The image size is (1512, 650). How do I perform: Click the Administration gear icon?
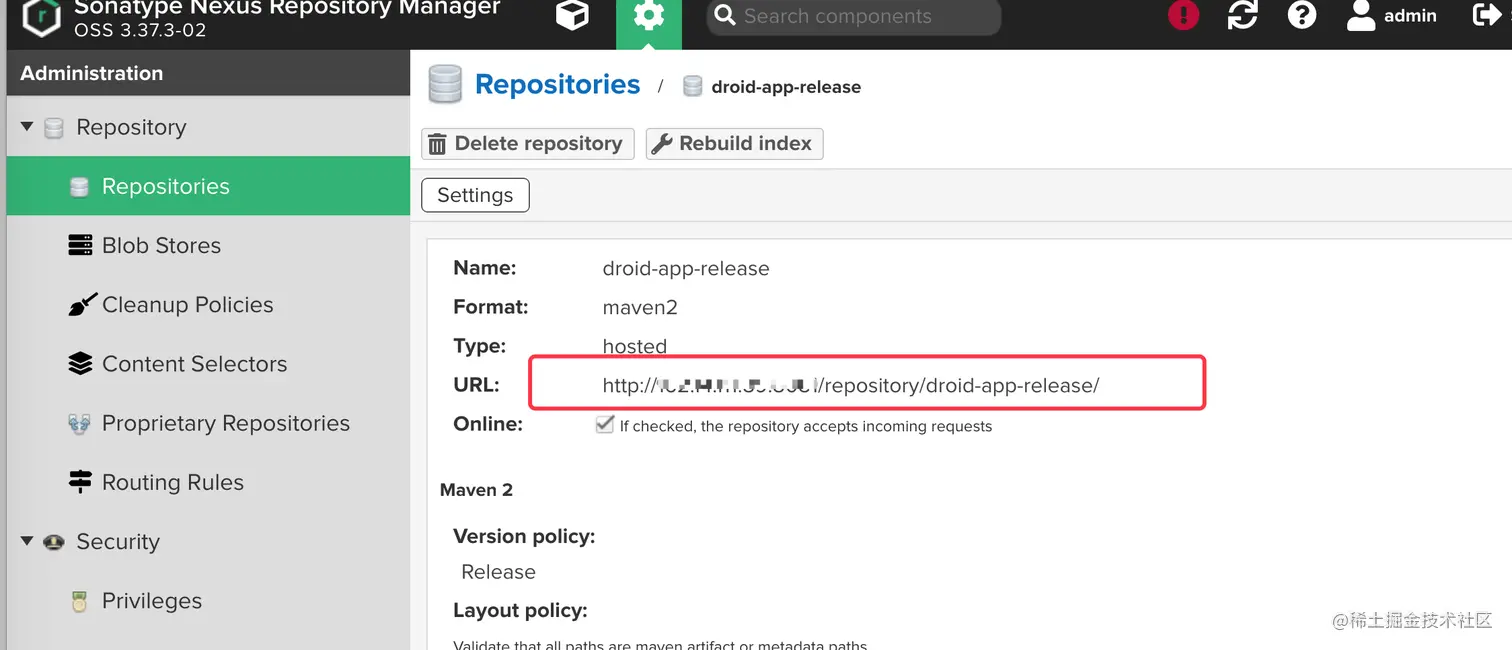(648, 16)
